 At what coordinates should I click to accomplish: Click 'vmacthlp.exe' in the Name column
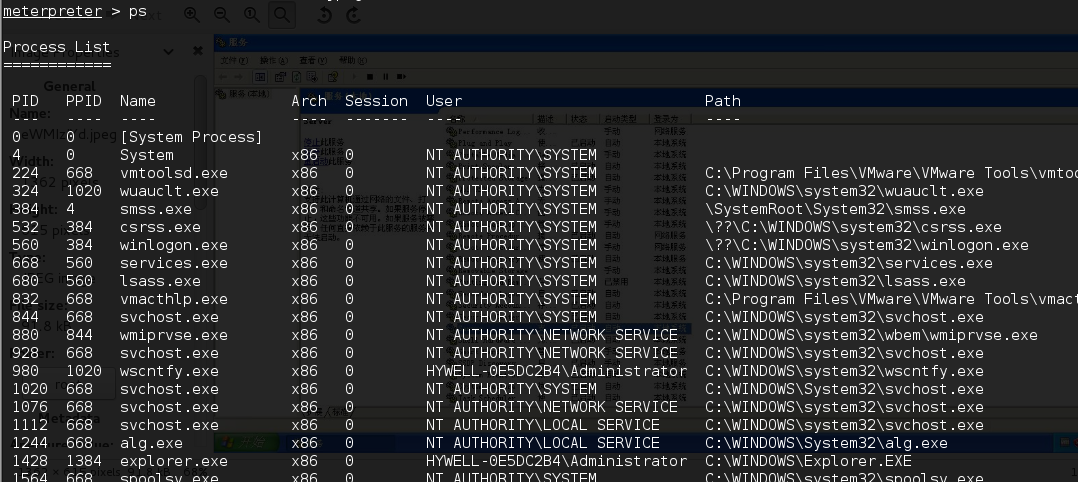point(173,298)
